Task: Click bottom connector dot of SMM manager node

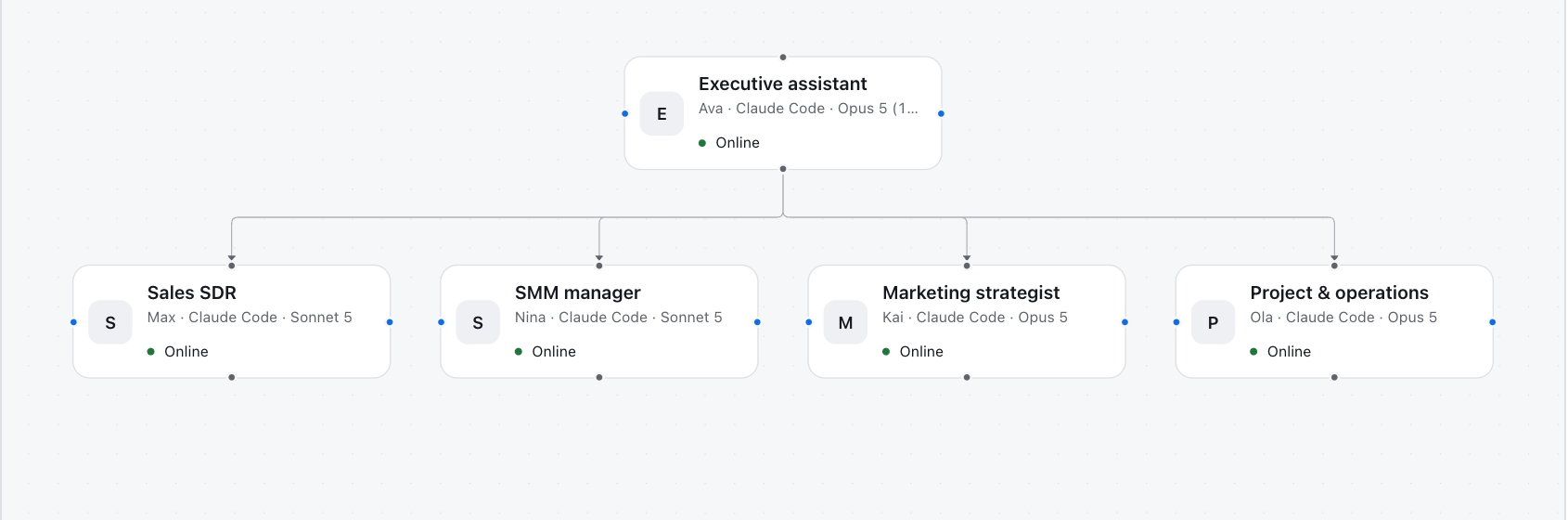Action: coord(599,378)
